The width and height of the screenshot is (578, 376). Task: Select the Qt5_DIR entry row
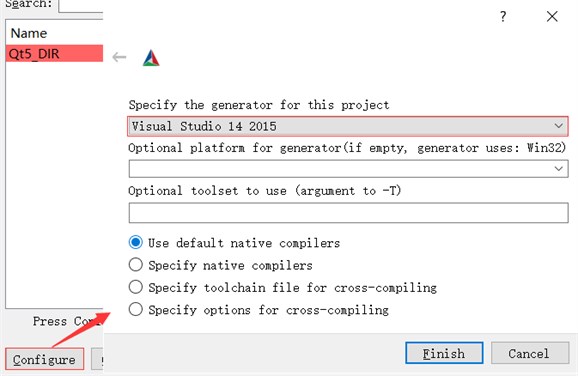point(55,53)
